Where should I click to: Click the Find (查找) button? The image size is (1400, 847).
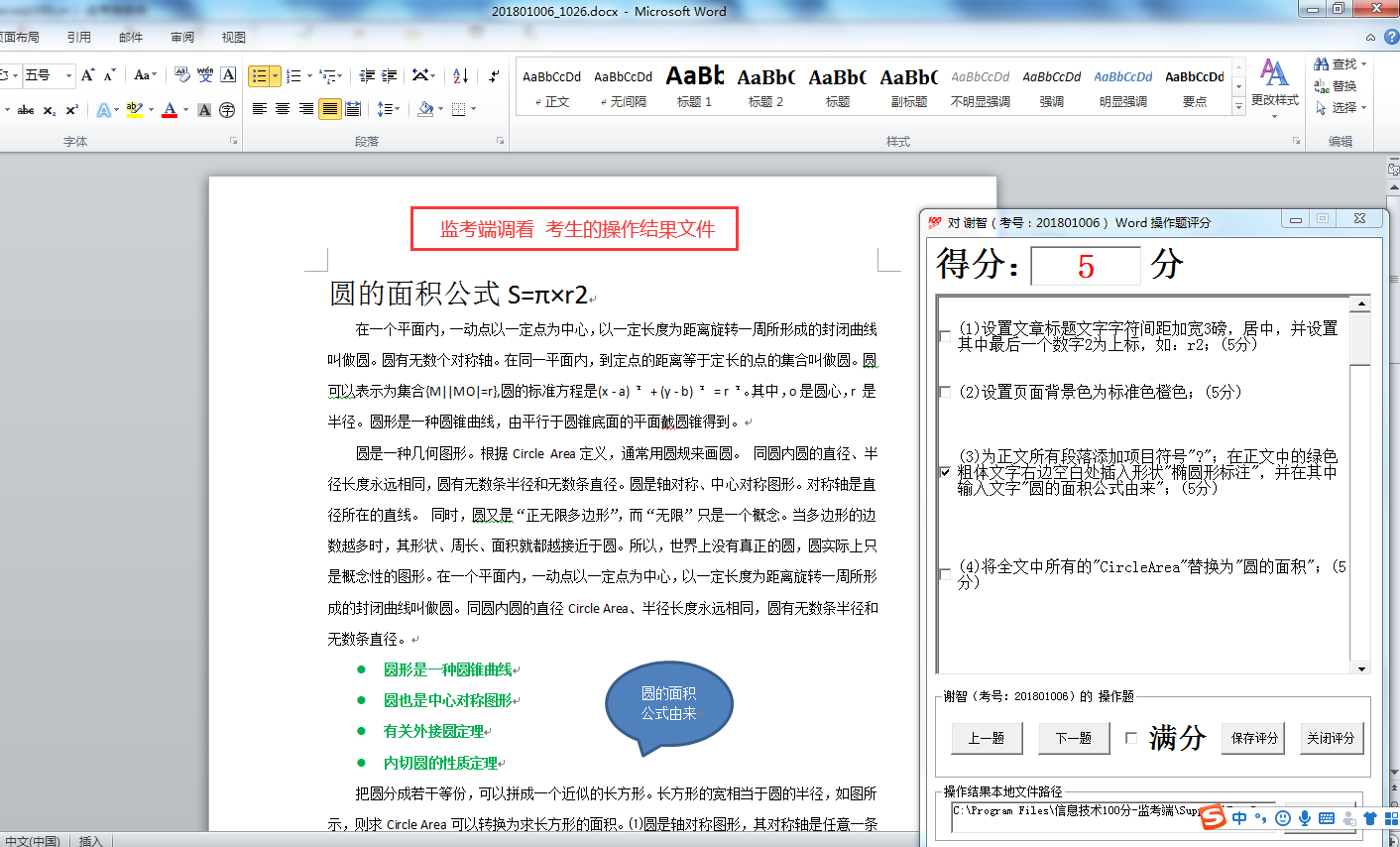pos(1341,63)
